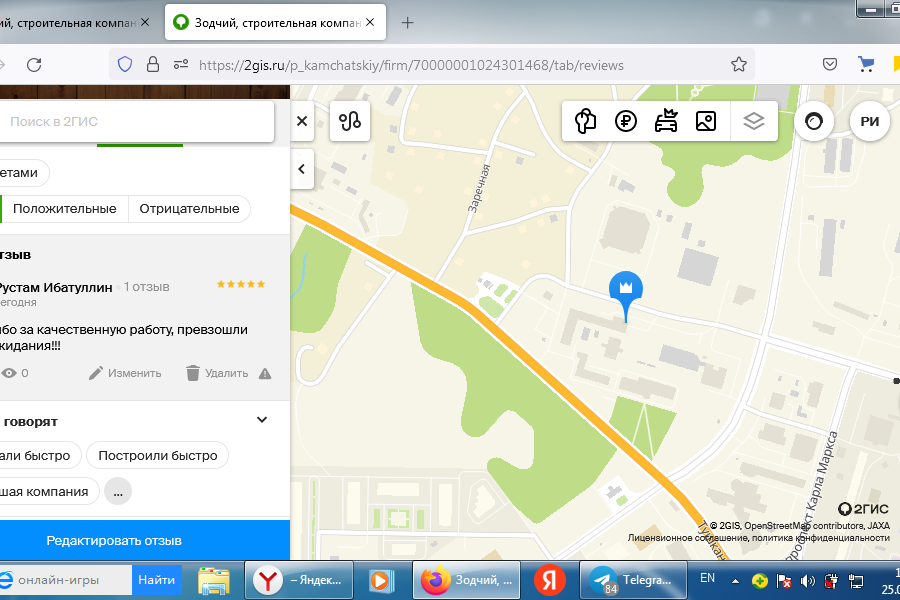
Task: Open the route planner icon
Action: coord(350,121)
